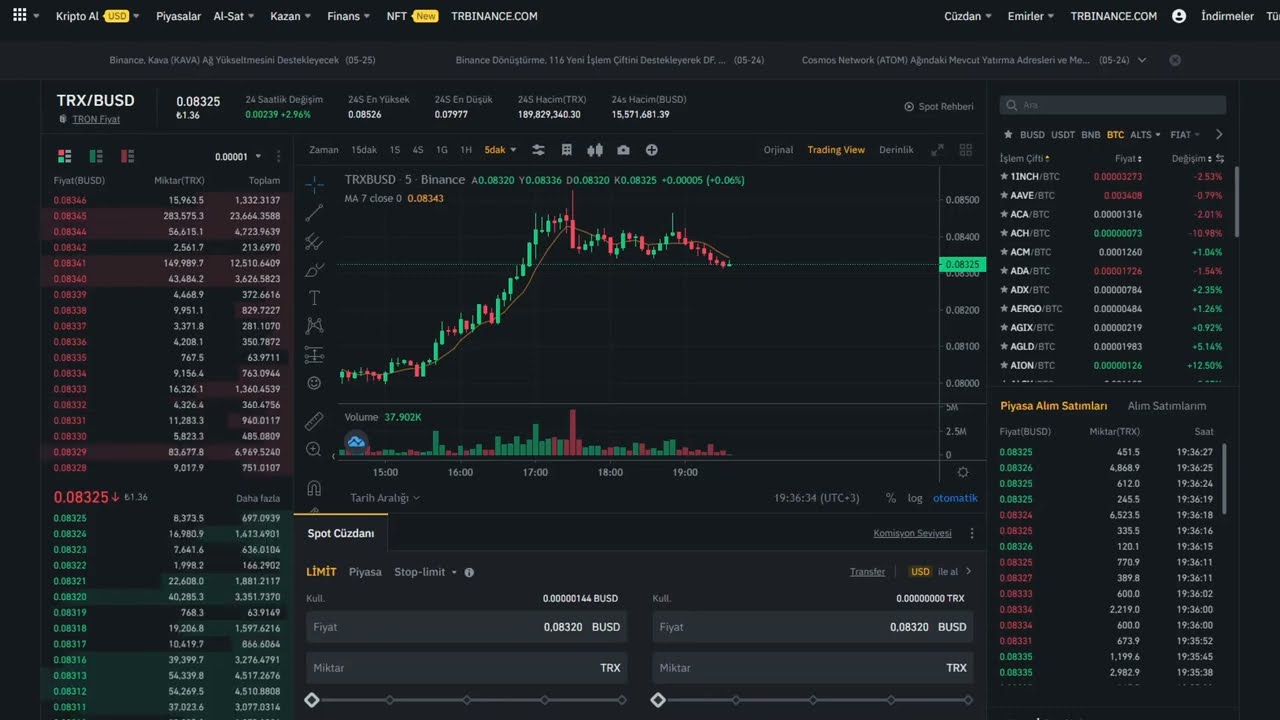
Task: Show only buy orders in order book
Action: coord(96,156)
